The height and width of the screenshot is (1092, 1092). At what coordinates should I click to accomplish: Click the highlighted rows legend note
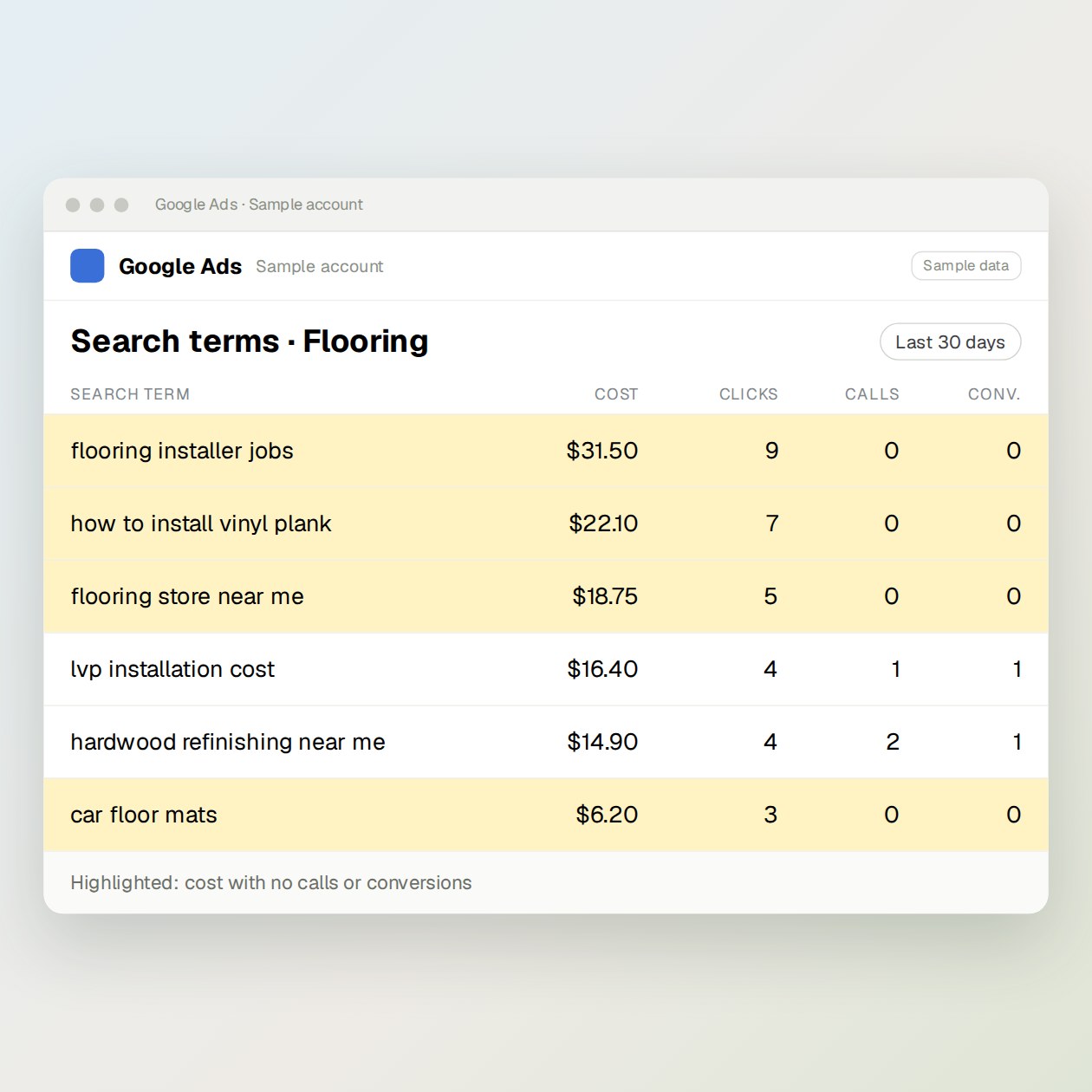tap(271, 882)
